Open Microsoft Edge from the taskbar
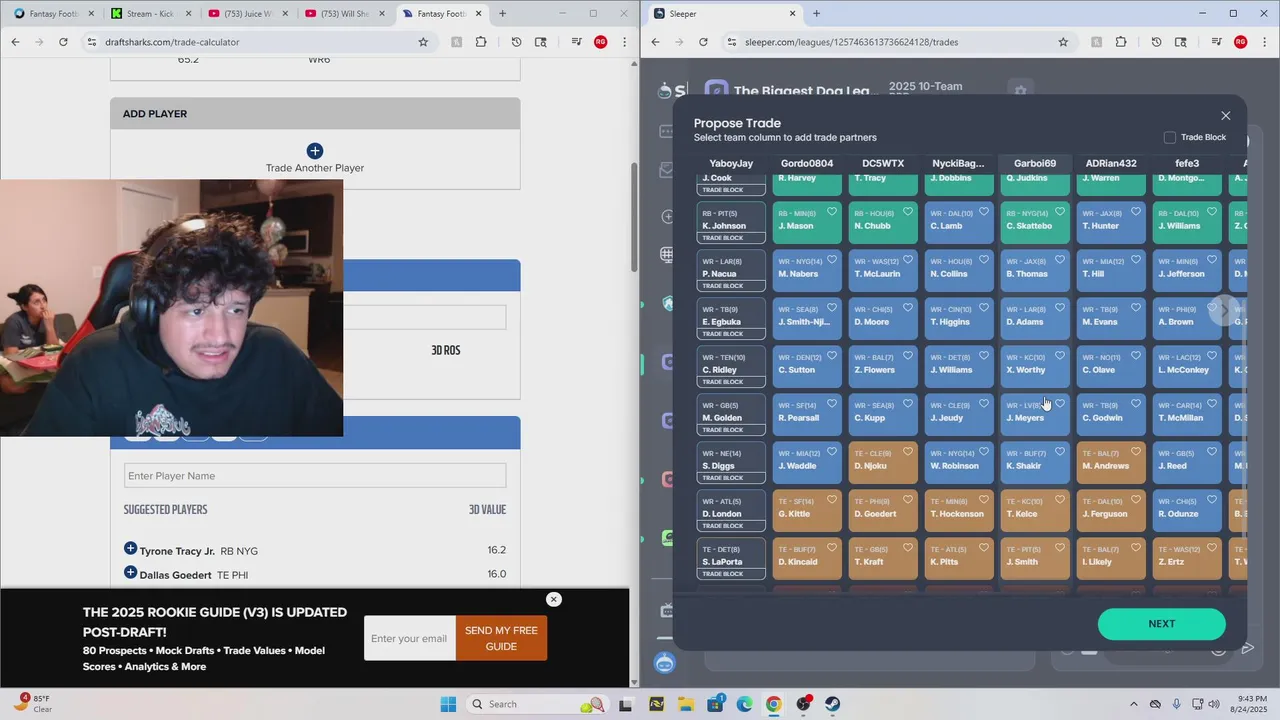This screenshot has width=1280, height=720. 744,704
